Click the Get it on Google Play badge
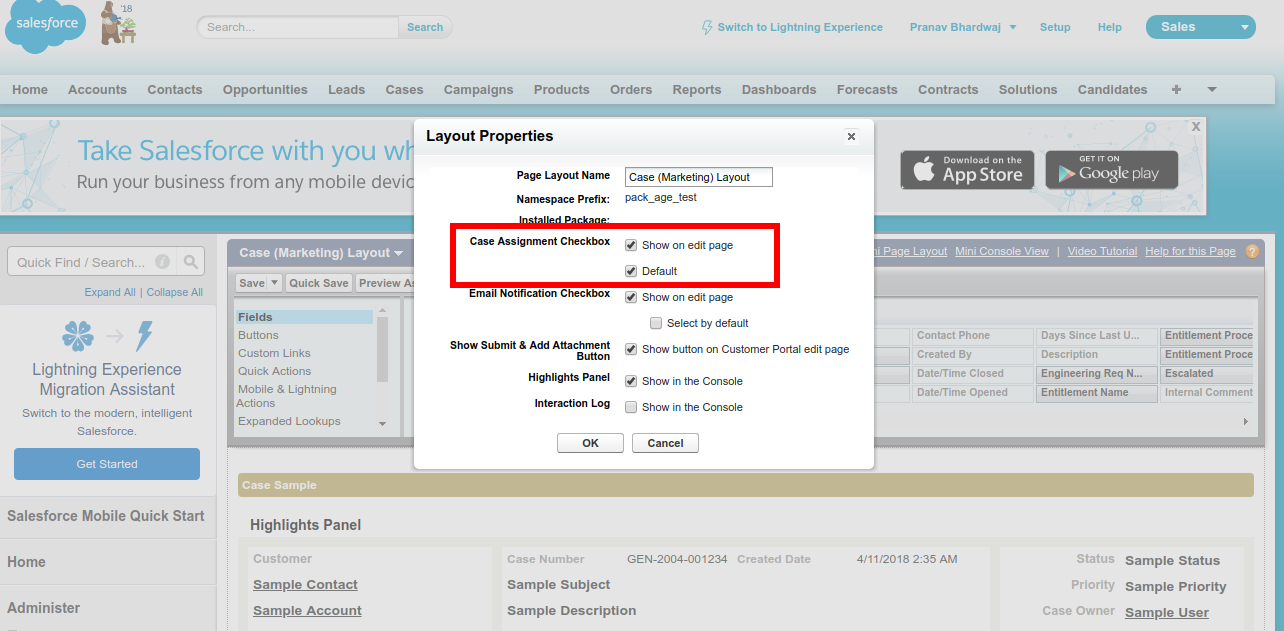The width and height of the screenshot is (1284, 631). (x=1111, y=170)
